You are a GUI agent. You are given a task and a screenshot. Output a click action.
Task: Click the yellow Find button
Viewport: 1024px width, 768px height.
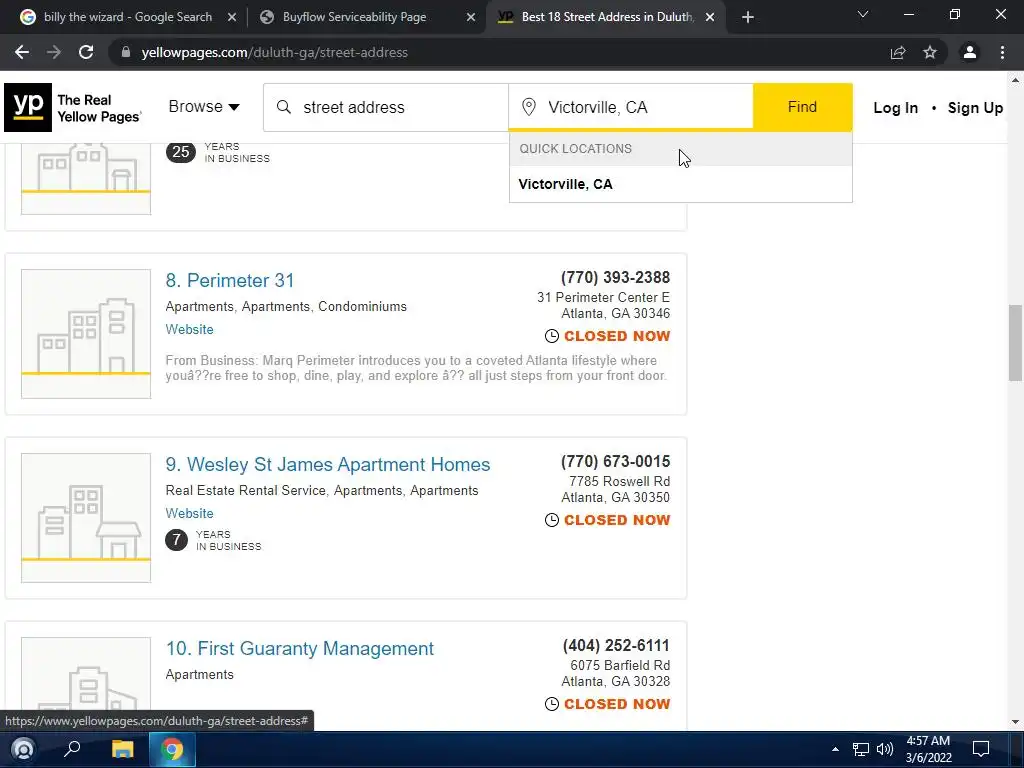tap(803, 106)
